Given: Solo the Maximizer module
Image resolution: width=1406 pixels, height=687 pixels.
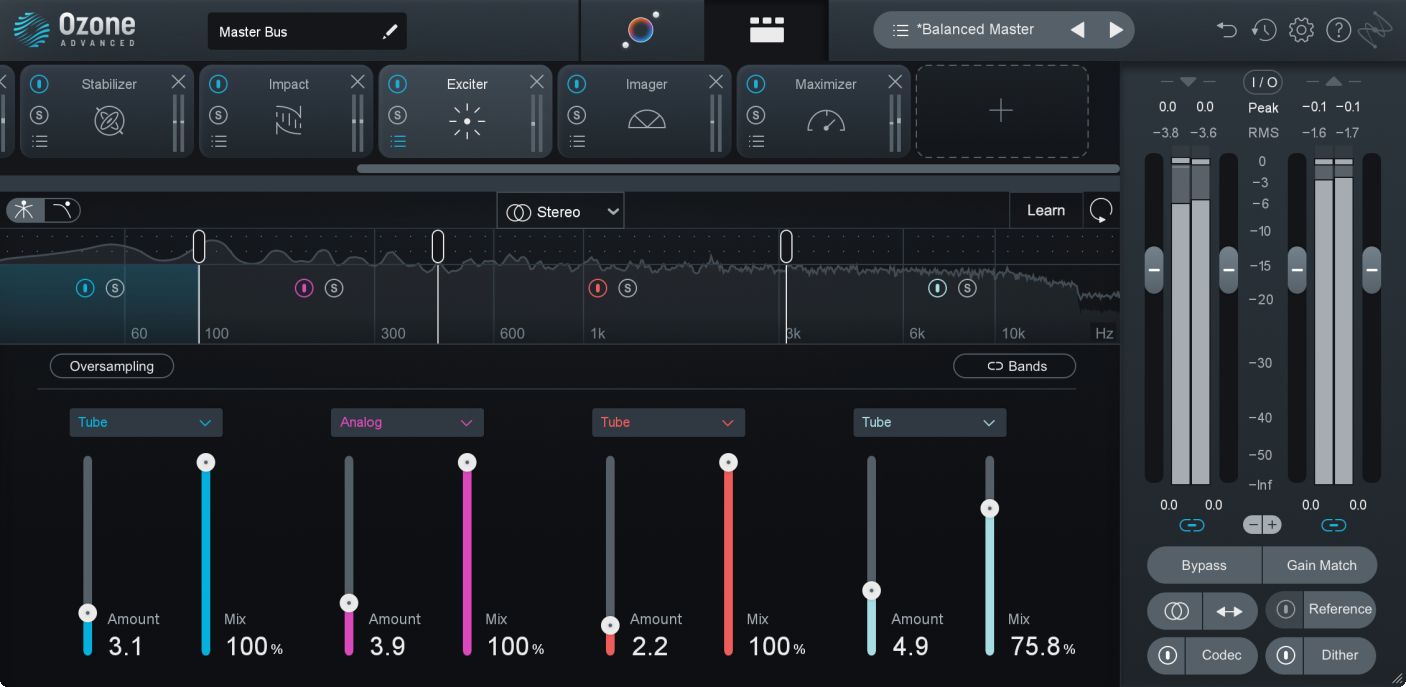Looking at the screenshot, I should pos(756,115).
